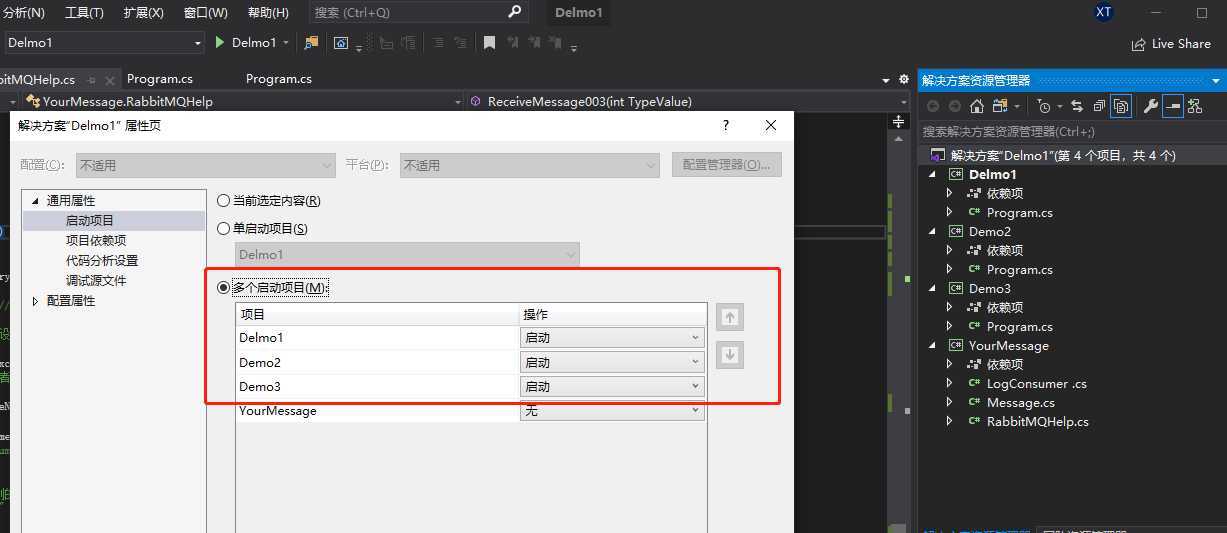Screen dimensions: 1227x533
Task: Click the 配置管理器(O)... button
Action: (x=727, y=165)
